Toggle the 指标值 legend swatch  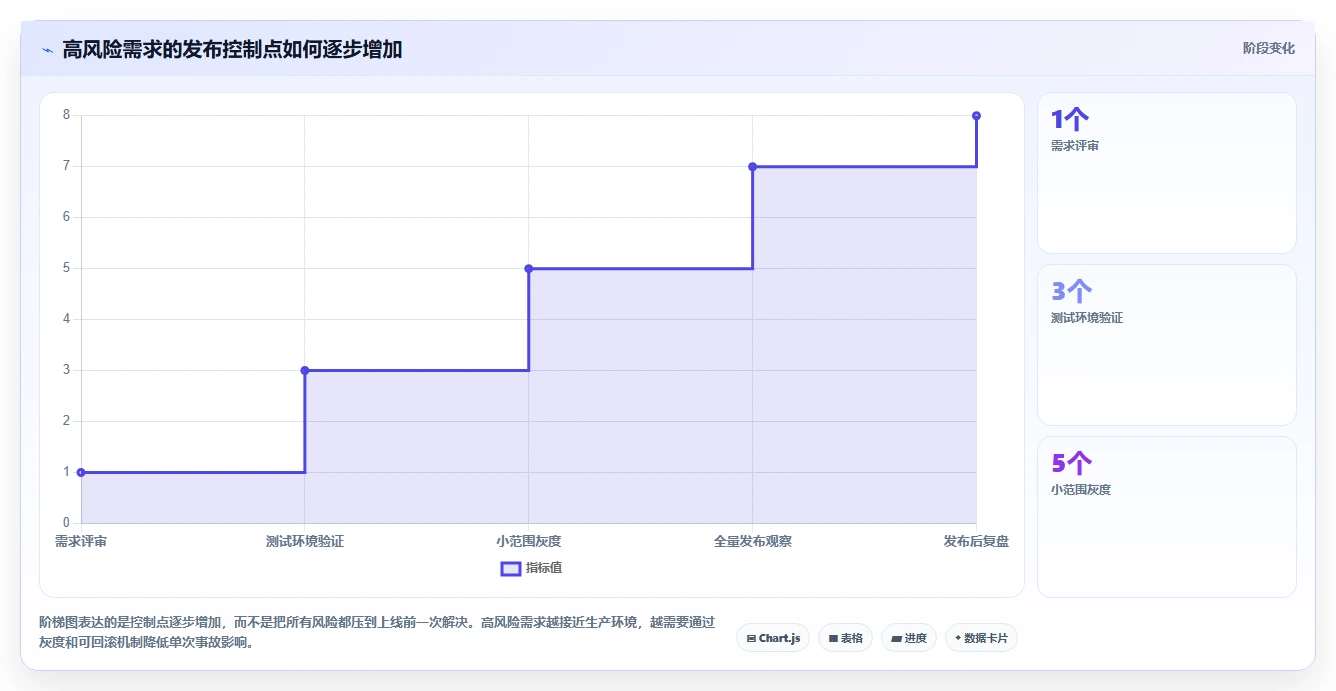(510, 568)
